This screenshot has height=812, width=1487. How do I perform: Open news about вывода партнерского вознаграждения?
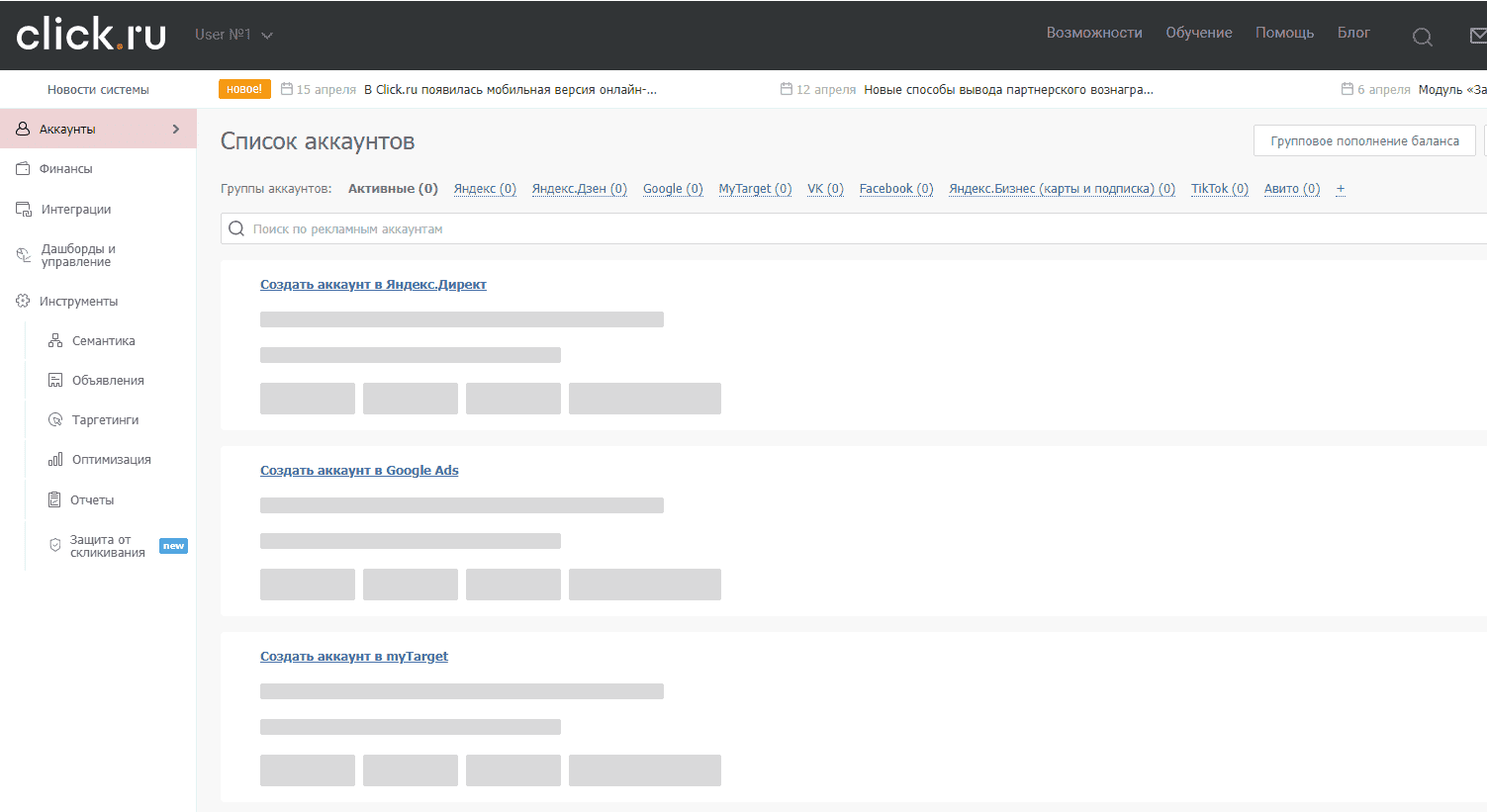1008,89
